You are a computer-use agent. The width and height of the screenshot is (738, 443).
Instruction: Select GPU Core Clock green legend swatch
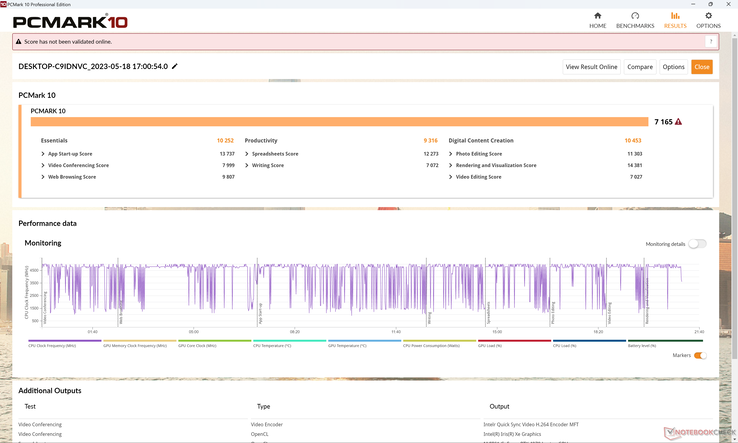[x=215, y=340]
